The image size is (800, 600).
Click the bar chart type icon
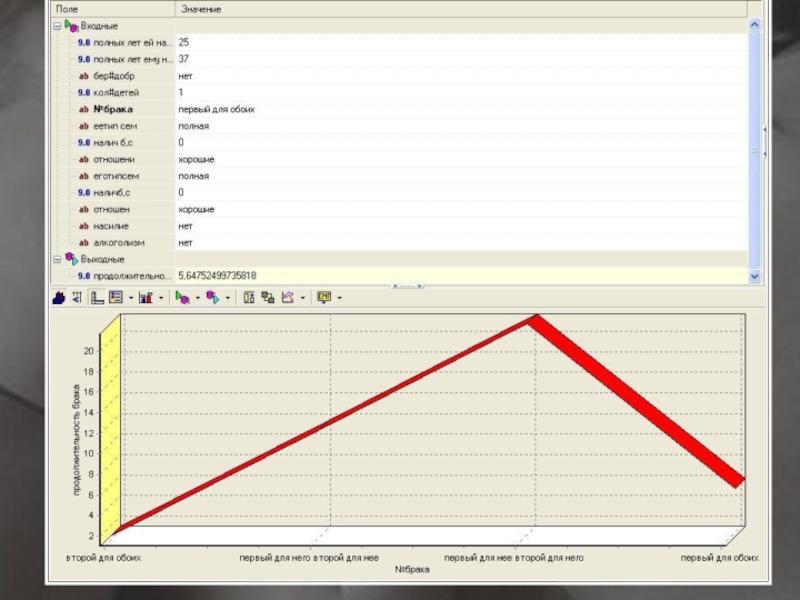point(145,297)
